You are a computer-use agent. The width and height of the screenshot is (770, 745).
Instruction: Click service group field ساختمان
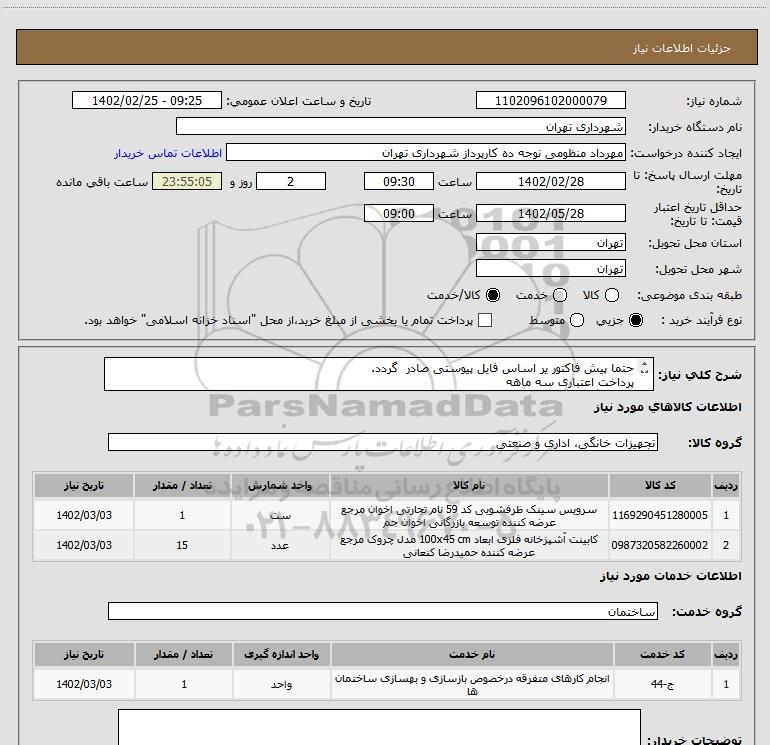point(383,611)
